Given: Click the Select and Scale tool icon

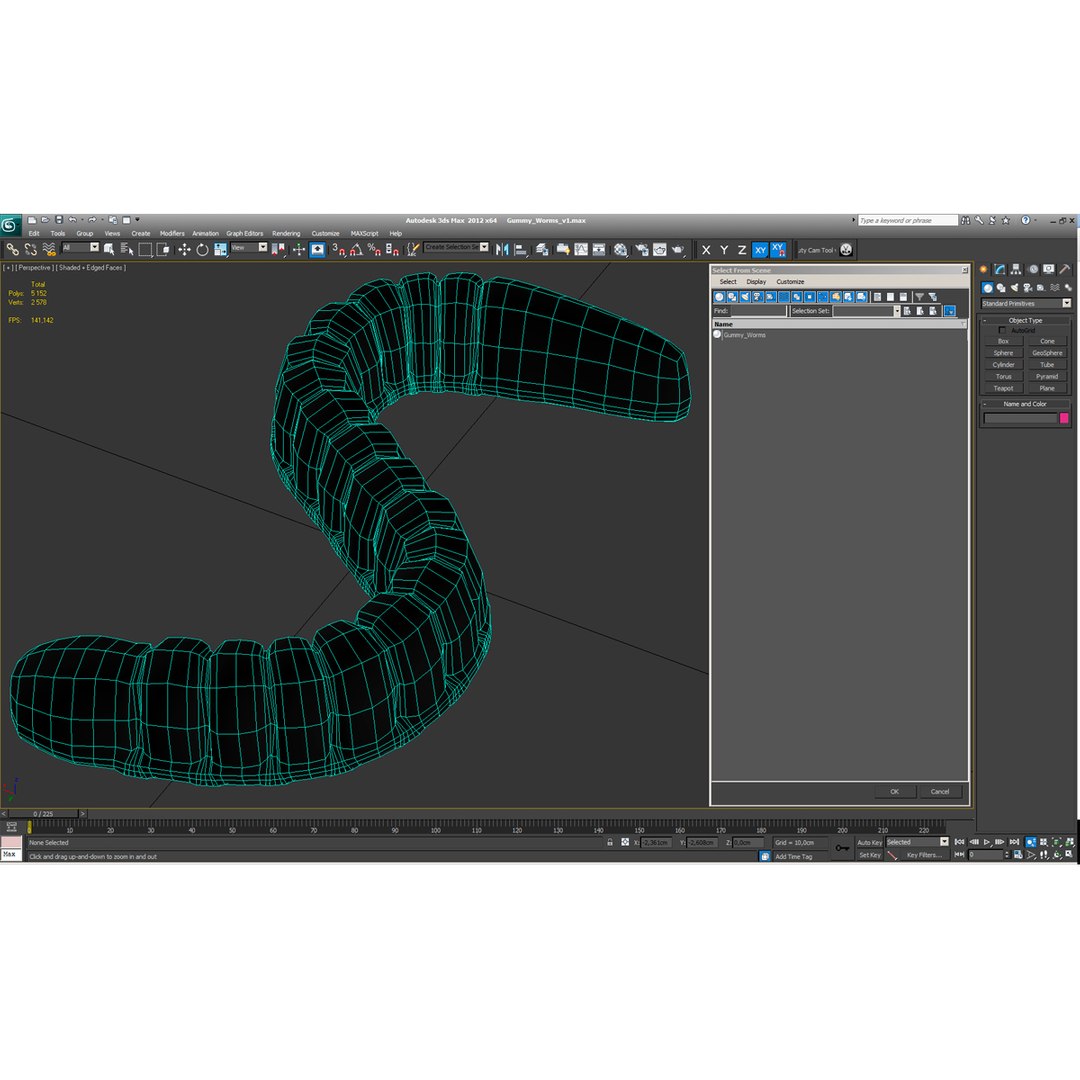Looking at the screenshot, I should click(x=220, y=249).
